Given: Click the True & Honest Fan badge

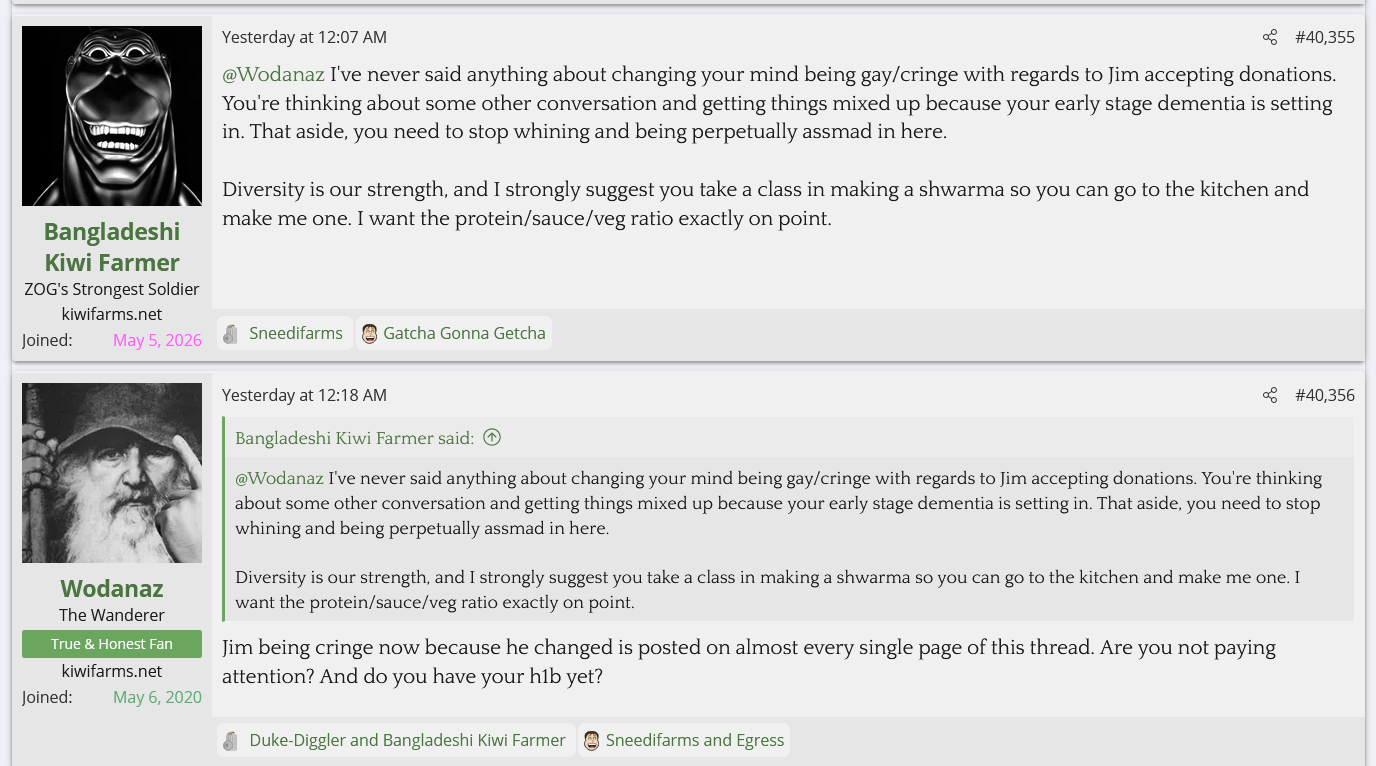Looking at the screenshot, I should pyautogui.click(x=112, y=644).
